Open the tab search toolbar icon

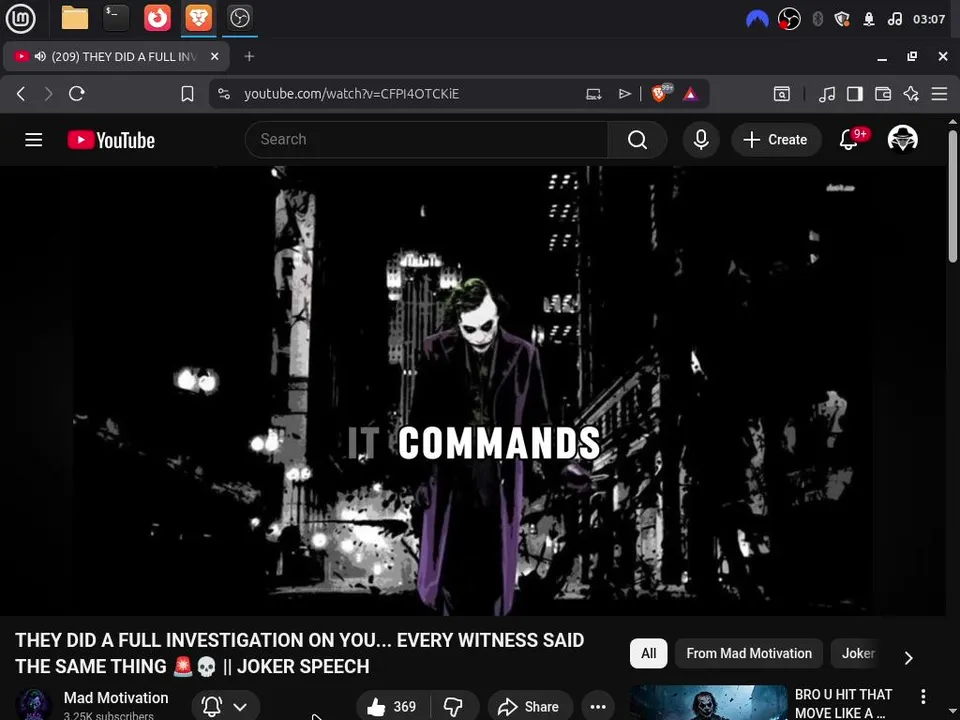point(782,94)
